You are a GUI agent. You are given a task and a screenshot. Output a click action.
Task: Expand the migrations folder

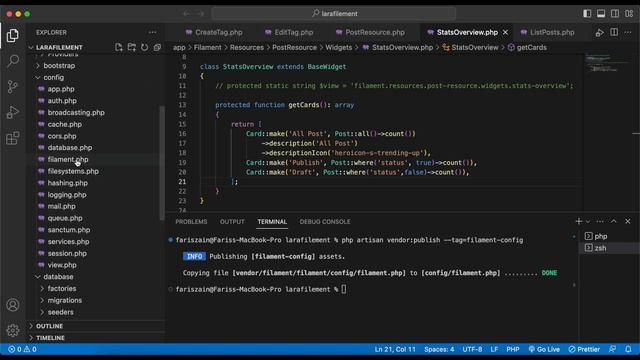(64, 300)
